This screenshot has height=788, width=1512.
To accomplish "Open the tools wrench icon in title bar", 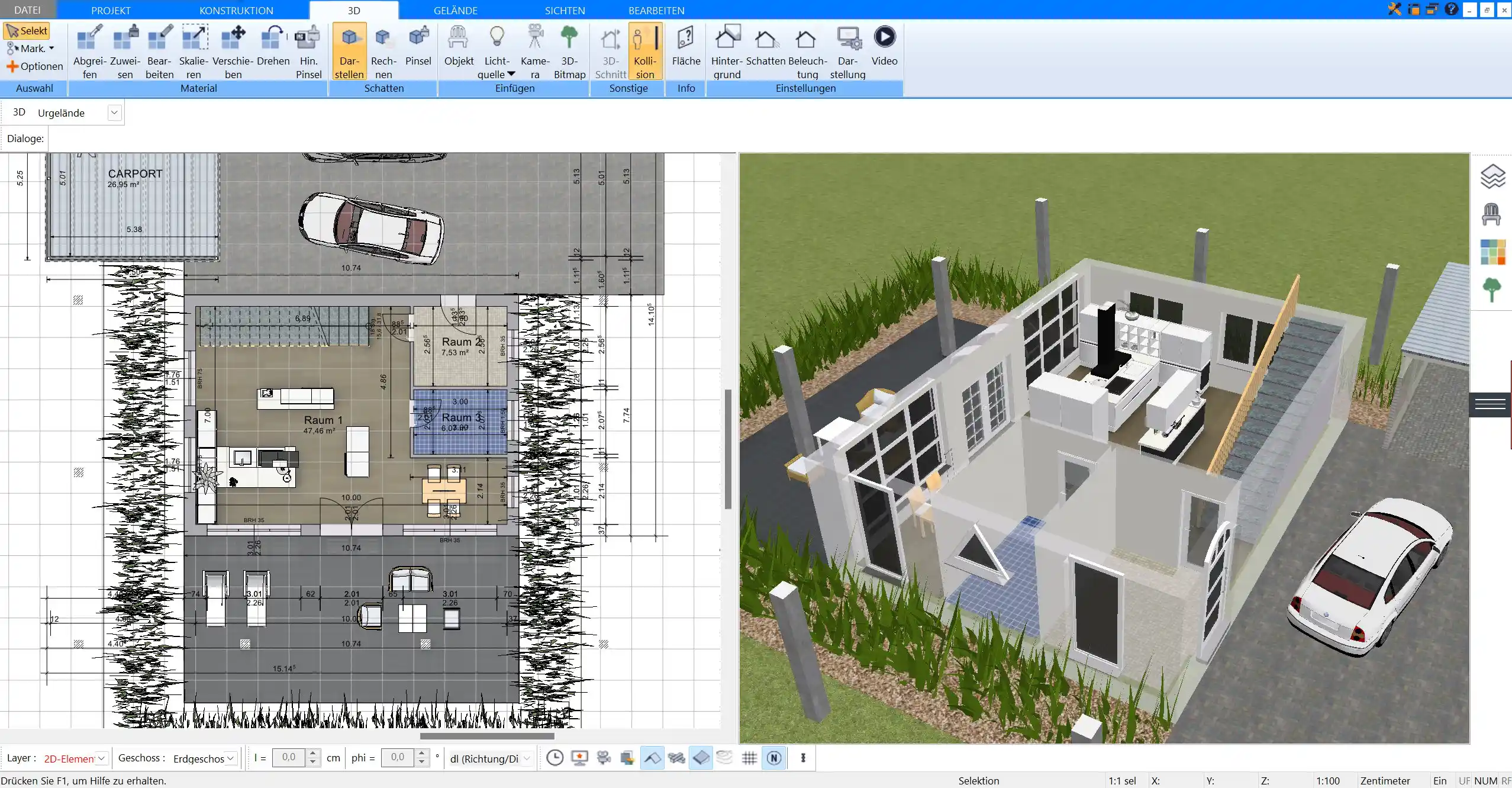I will (x=1395, y=9).
